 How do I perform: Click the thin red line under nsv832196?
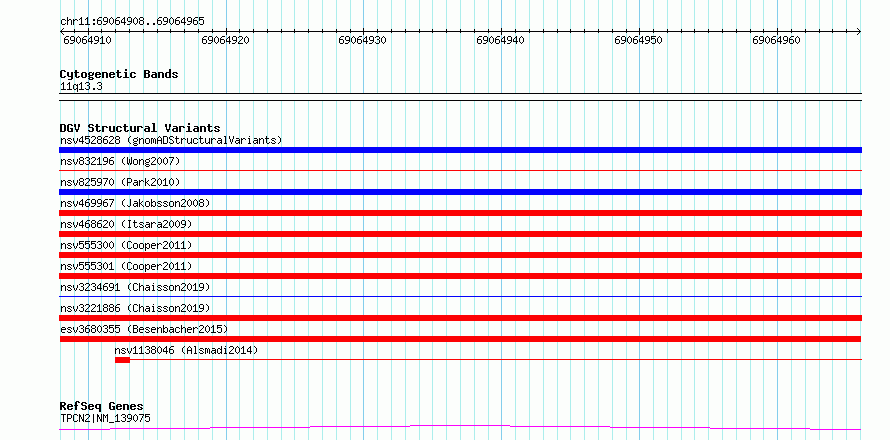[460, 170]
